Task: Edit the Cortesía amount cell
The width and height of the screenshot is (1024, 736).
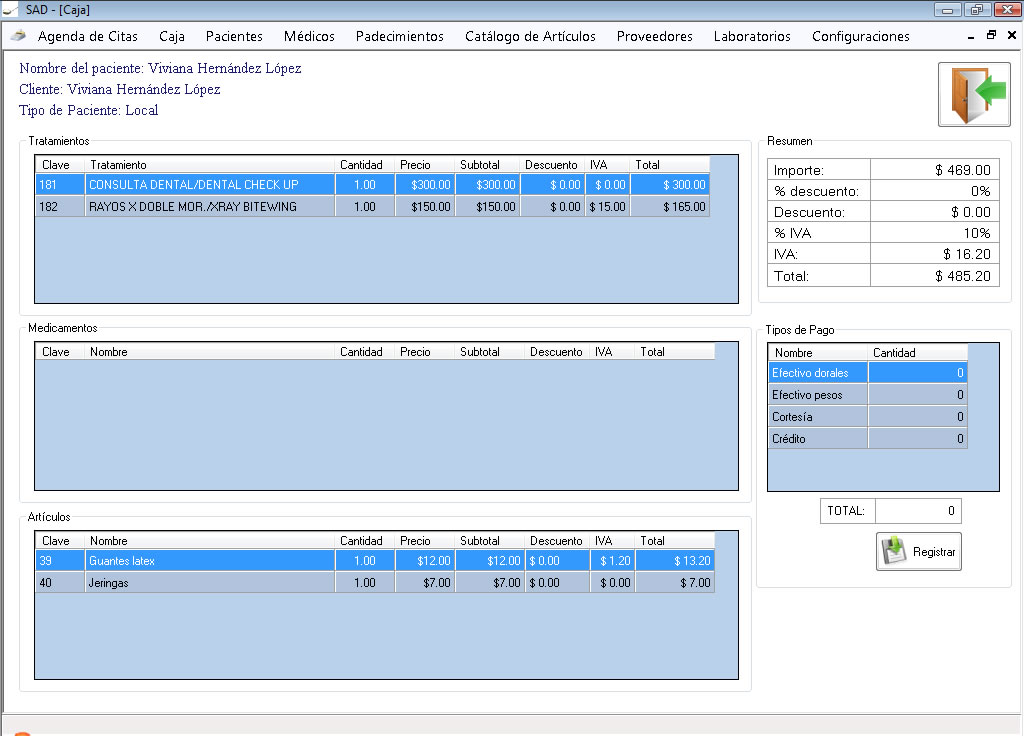Action: coord(918,417)
